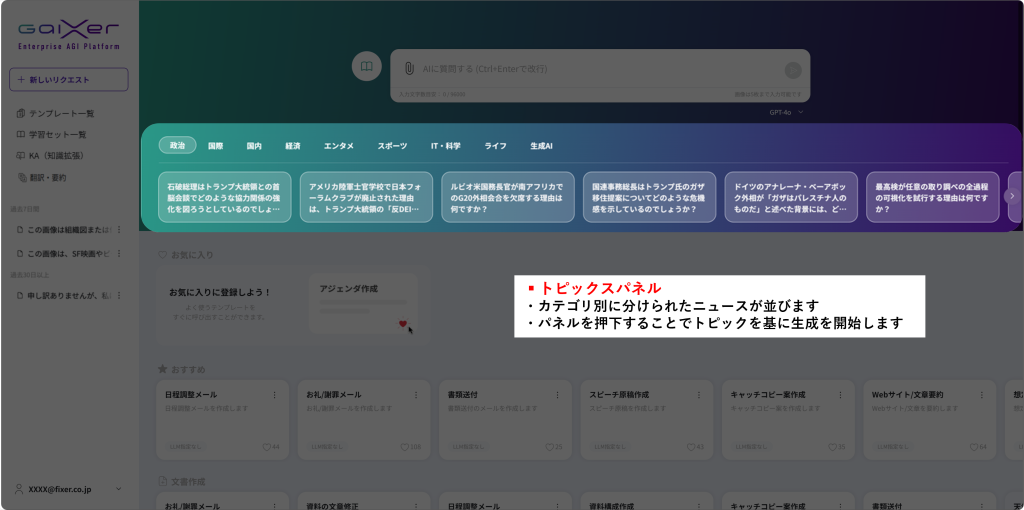Open three-dot menu of first history item
1024x510 pixels.
point(120,229)
